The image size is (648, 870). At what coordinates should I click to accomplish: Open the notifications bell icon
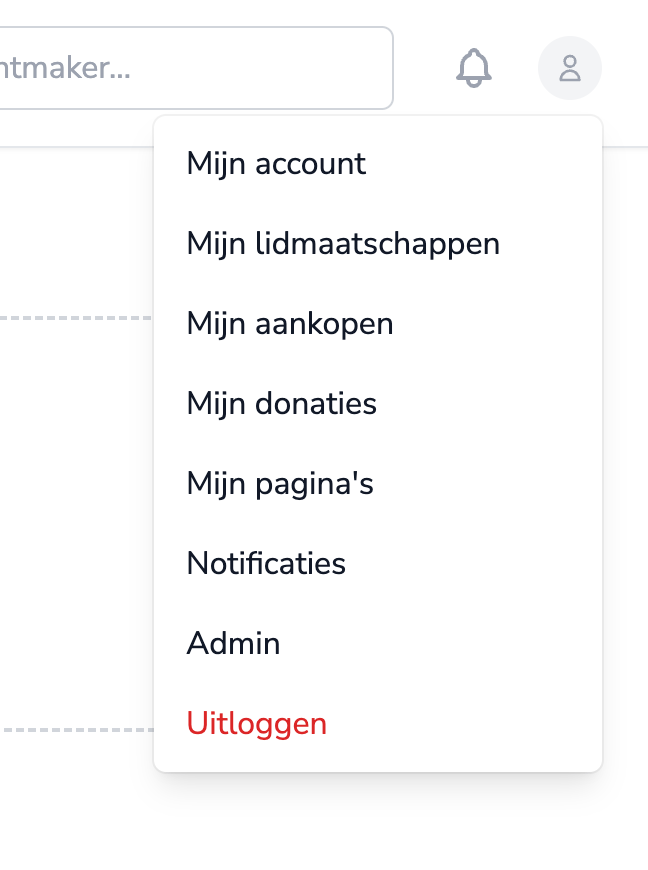(474, 68)
